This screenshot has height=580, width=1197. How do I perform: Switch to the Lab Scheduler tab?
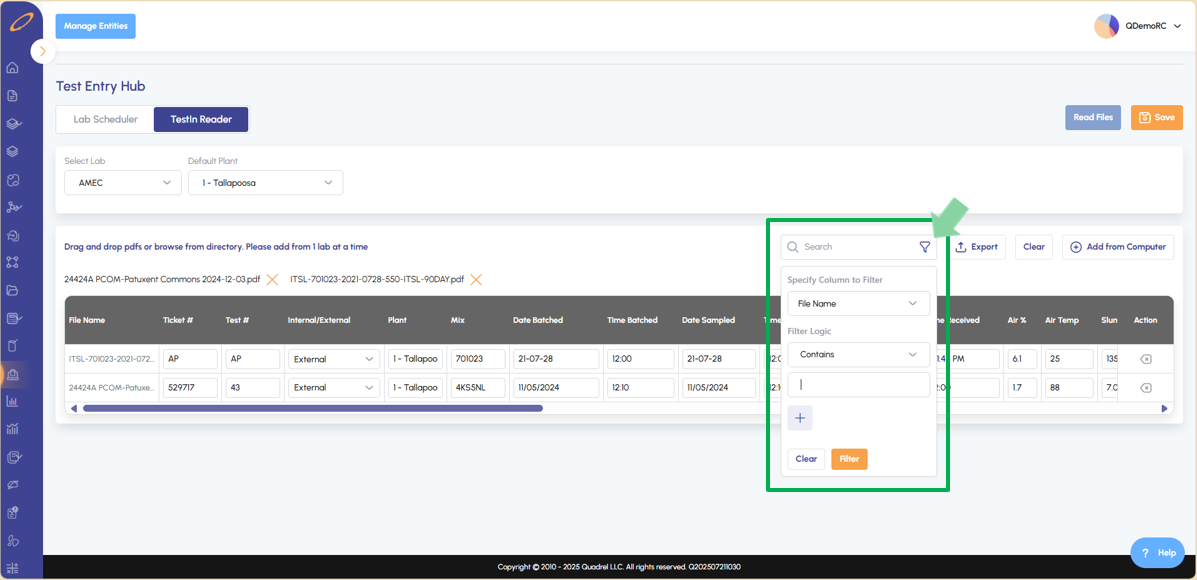(x=105, y=120)
